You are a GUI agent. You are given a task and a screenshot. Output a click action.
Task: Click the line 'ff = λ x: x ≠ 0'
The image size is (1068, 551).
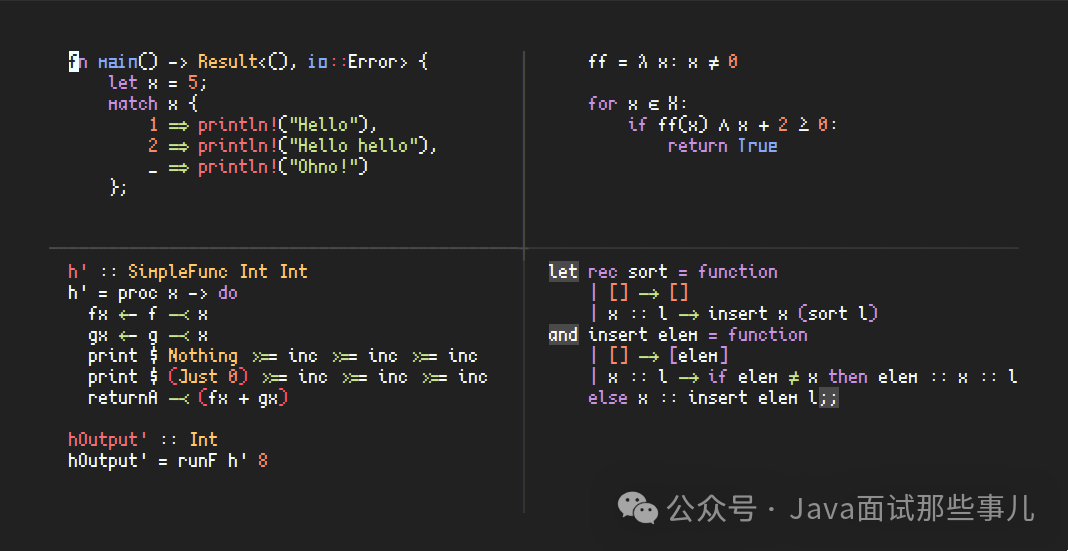click(663, 62)
